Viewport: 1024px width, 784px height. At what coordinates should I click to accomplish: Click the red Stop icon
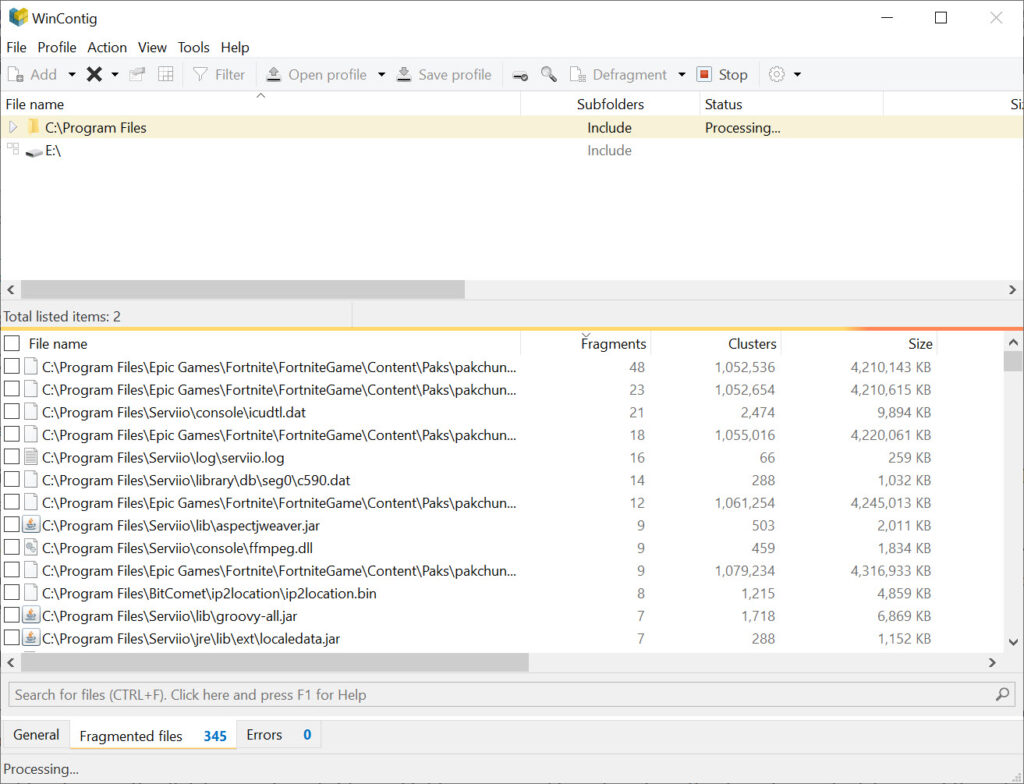(x=704, y=74)
